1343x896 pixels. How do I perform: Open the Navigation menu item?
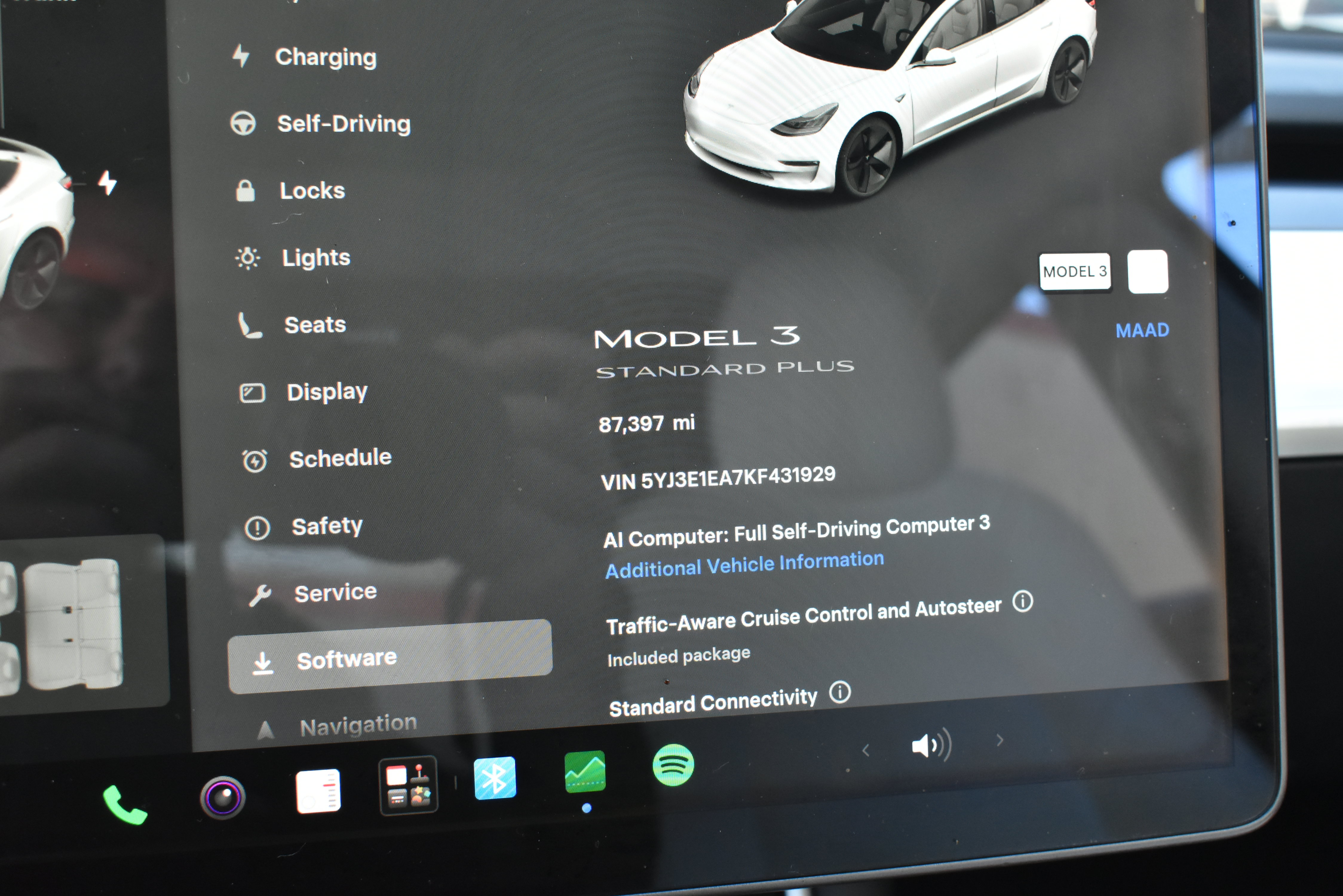tap(337, 726)
